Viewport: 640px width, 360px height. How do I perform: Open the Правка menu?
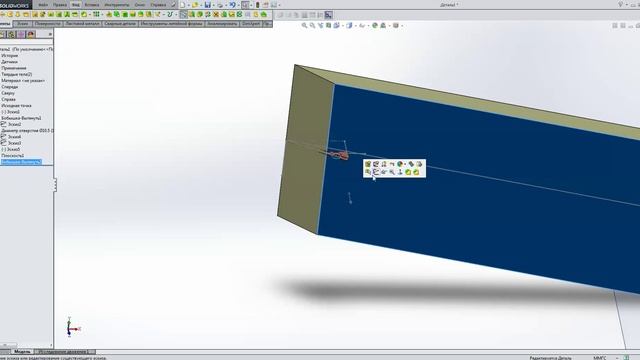(60, 5)
